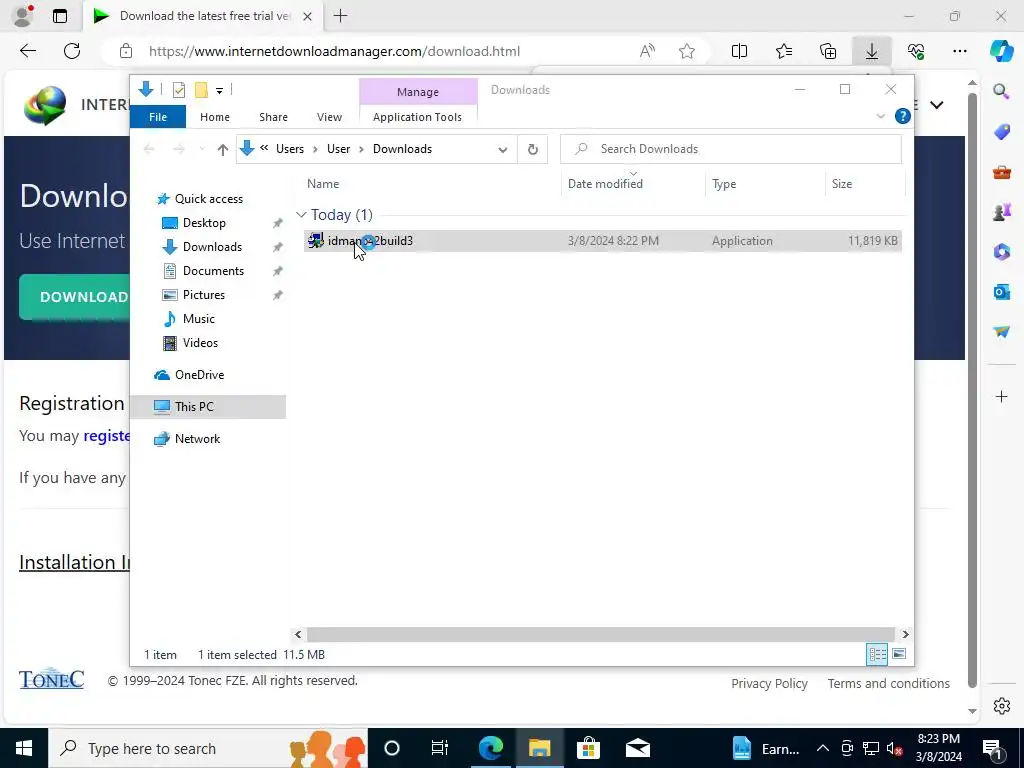
Task: Open the Edge Collections icon
Action: point(828,51)
